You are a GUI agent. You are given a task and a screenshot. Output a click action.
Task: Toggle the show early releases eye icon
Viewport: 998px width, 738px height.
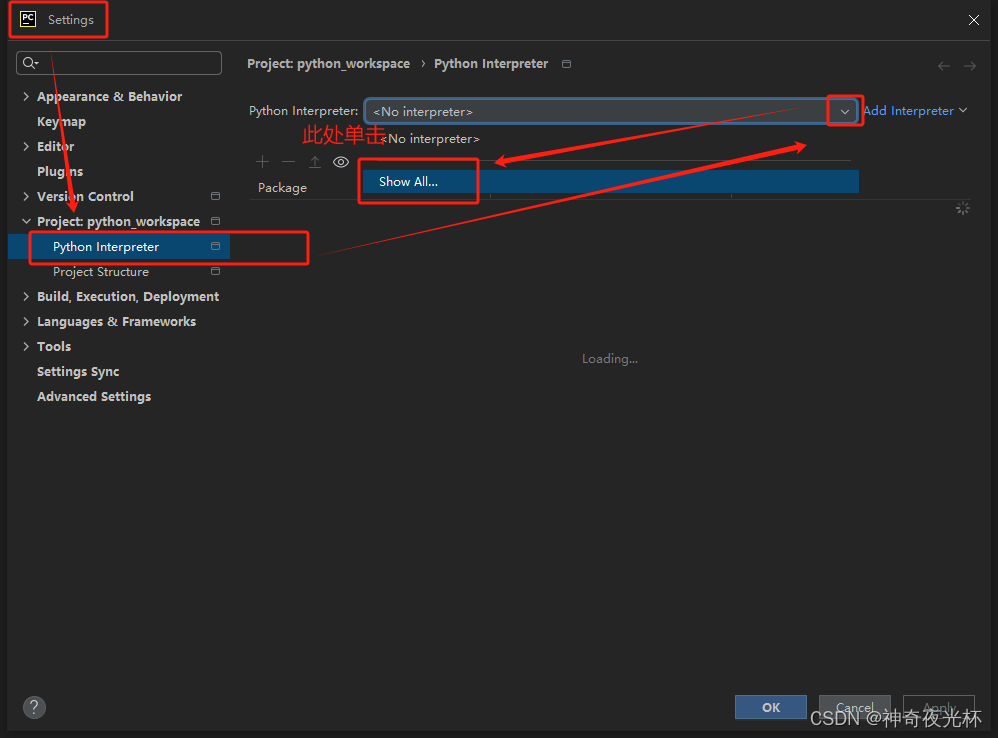click(341, 162)
